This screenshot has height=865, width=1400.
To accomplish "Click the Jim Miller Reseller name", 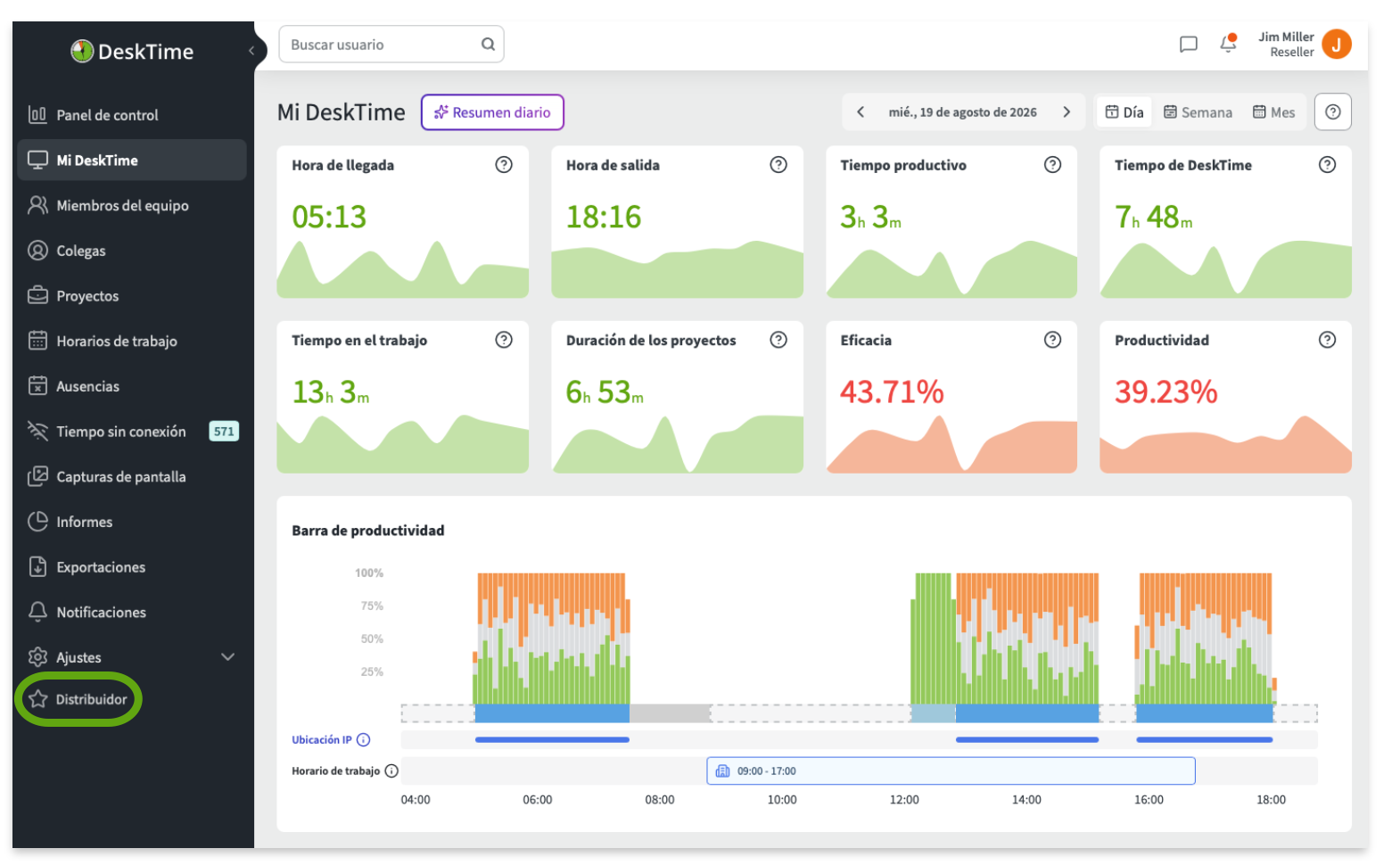I will coord(1286,45).
